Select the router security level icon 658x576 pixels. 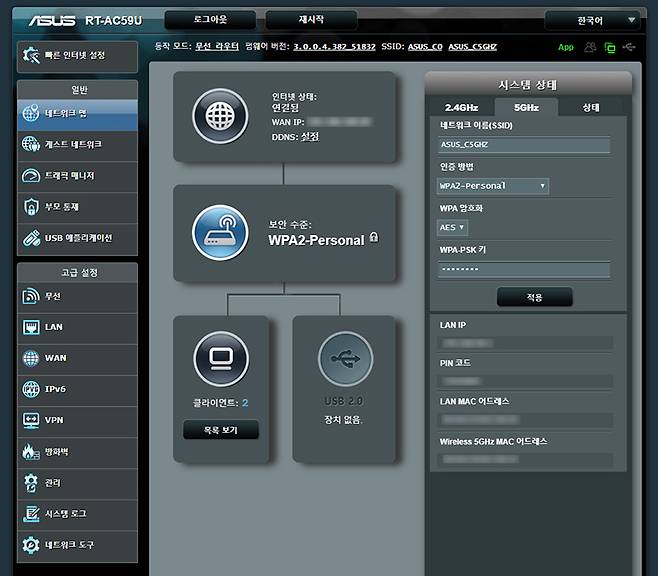[220, 232]
